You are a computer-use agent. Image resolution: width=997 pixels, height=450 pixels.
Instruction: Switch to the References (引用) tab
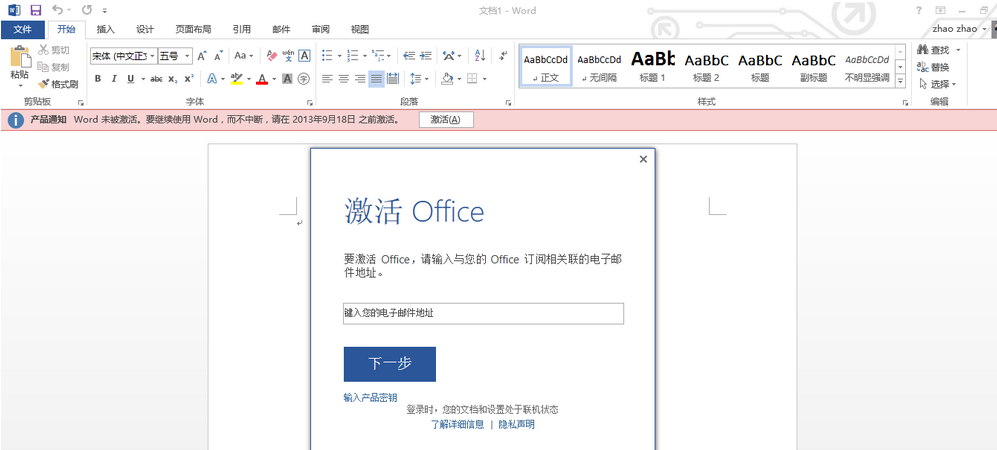(242, 29)
